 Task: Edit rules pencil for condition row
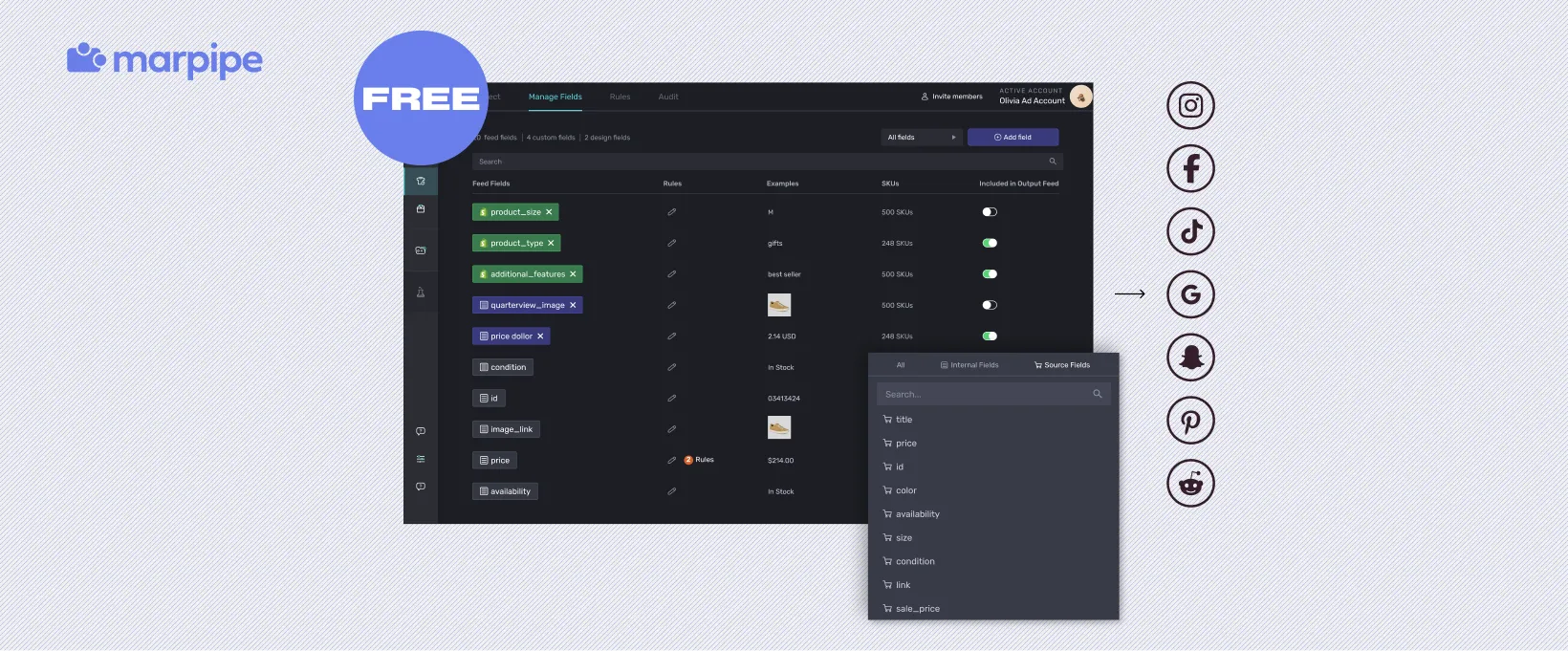click(671, 367)
